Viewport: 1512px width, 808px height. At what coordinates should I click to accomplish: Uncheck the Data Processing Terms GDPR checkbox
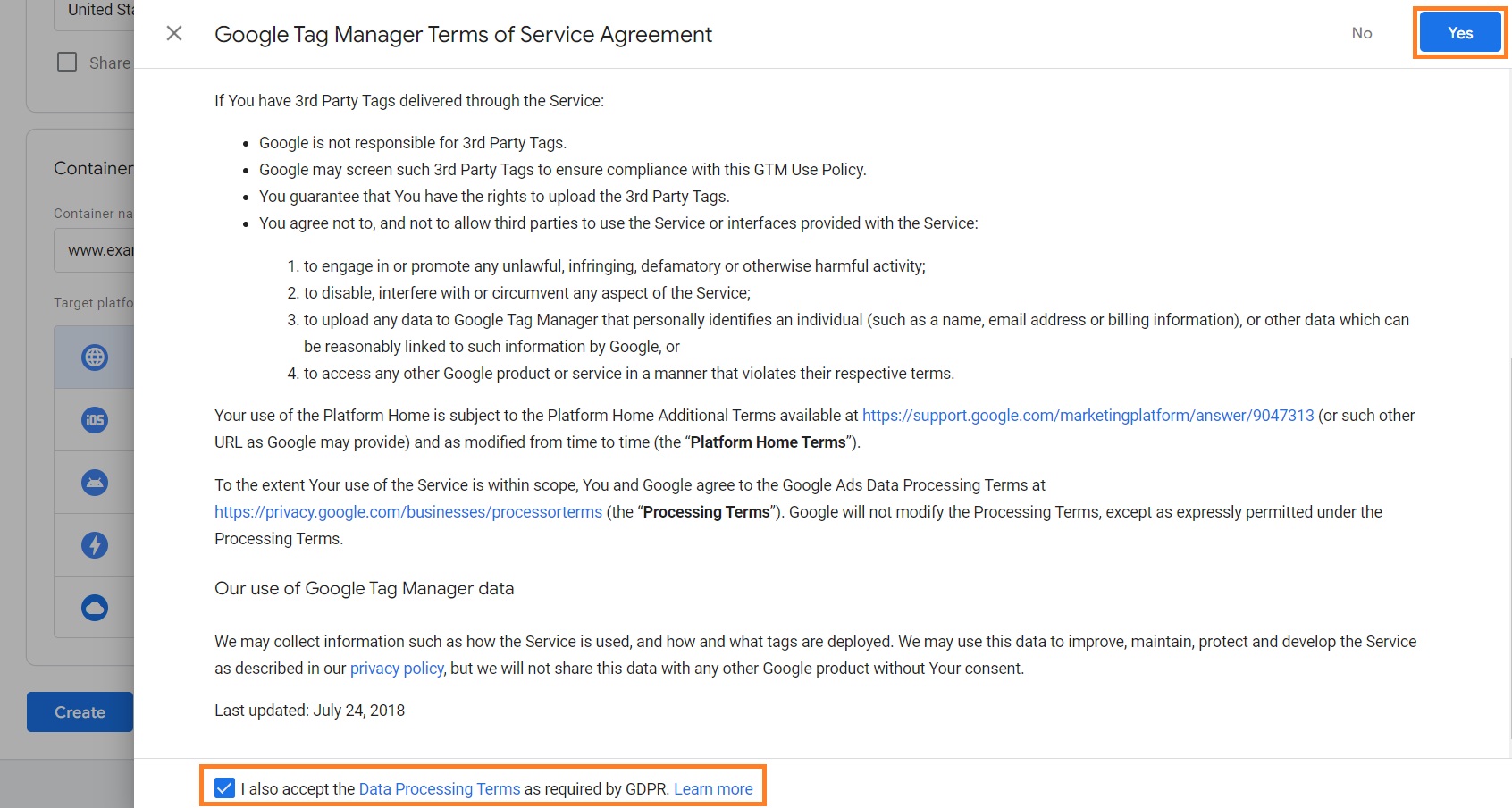pyautogui.click(x=223, y=787)
